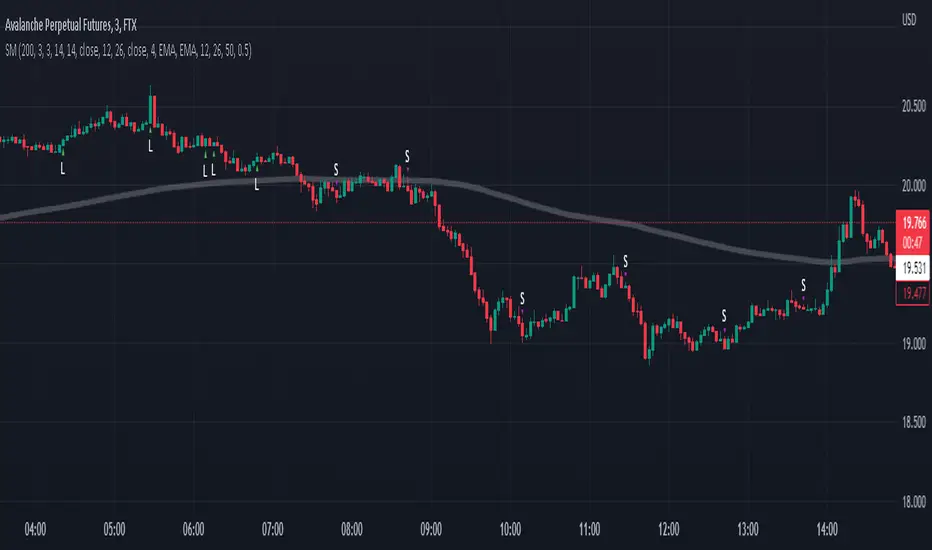Screen dimensions: 932x550
Task: Select the 14:00 time axis label
Action: [x=827, y=527]
